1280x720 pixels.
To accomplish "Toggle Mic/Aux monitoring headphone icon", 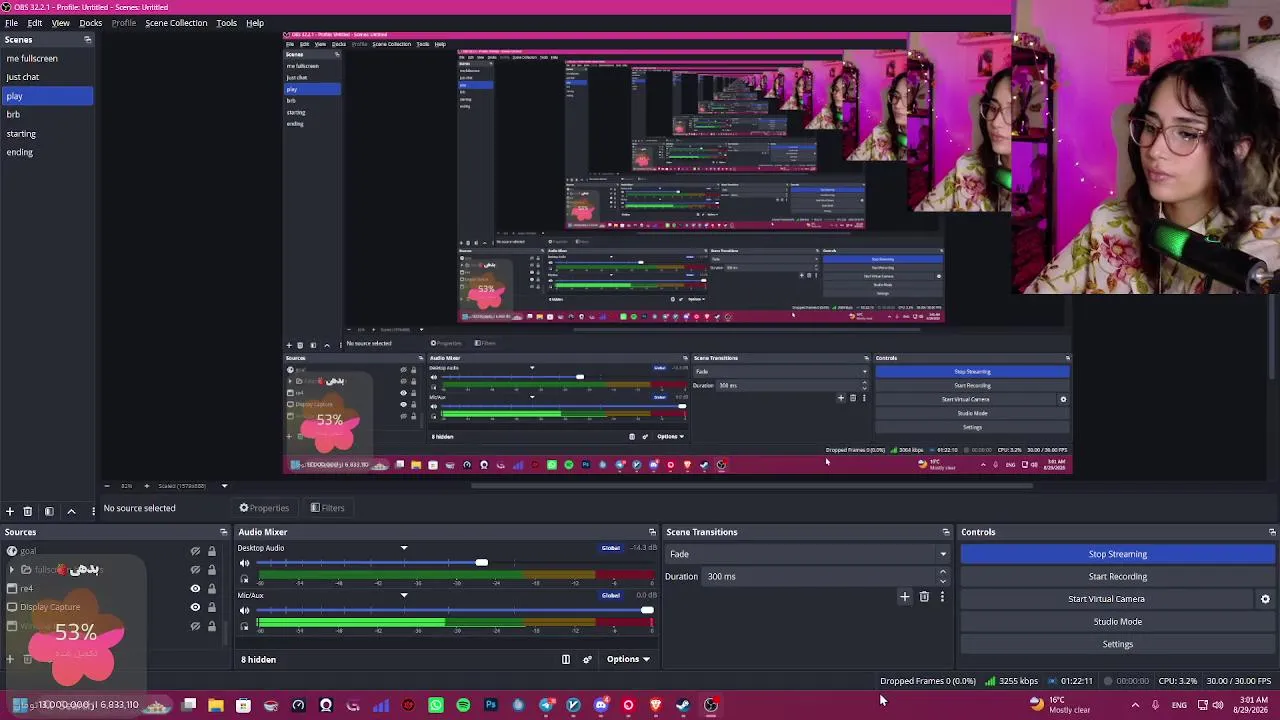I will coord(244,626).
